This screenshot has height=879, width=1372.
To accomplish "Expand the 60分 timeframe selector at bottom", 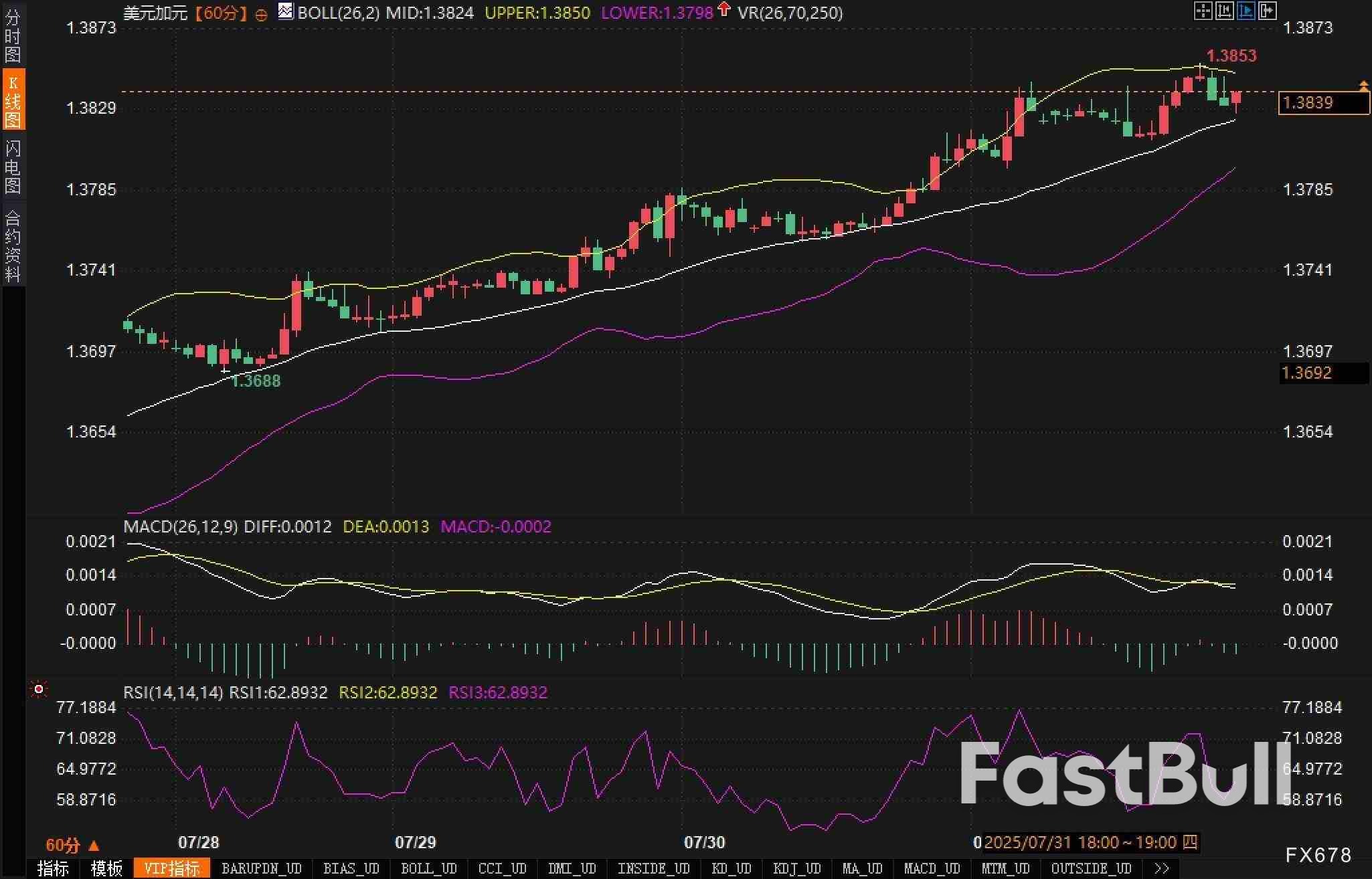I will [x=72, y=845].
